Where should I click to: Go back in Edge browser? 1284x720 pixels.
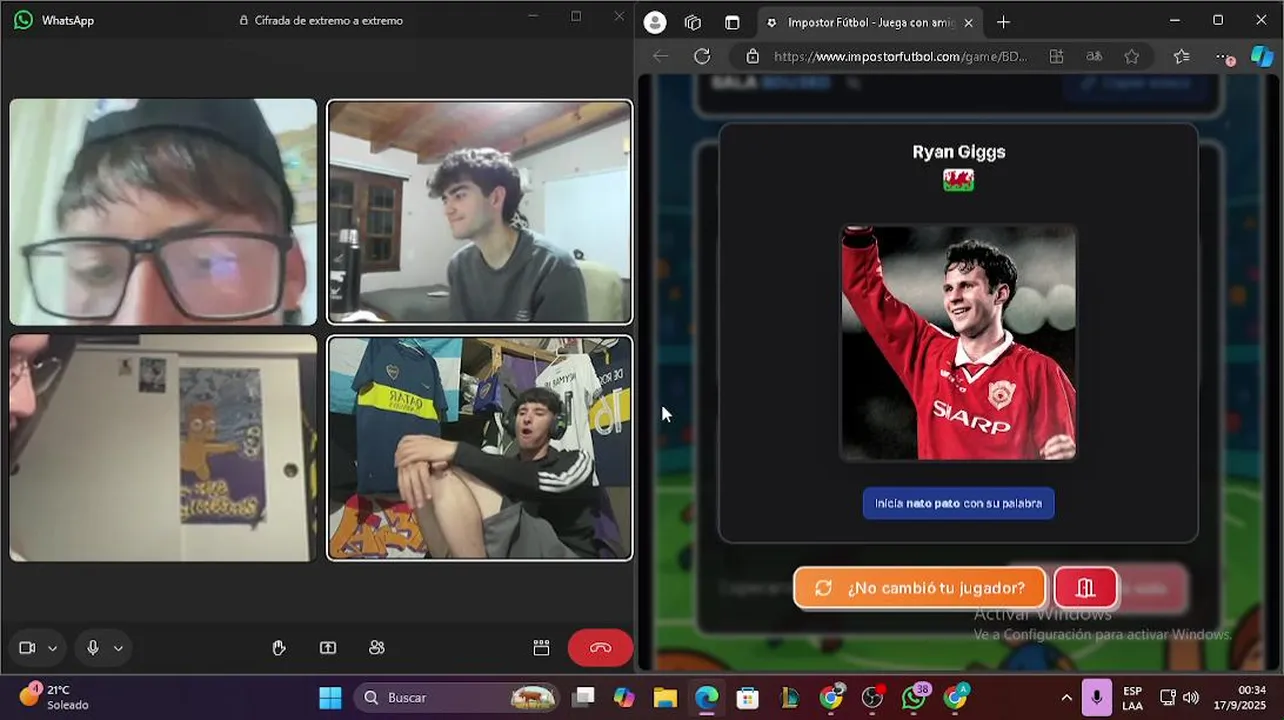661,56
